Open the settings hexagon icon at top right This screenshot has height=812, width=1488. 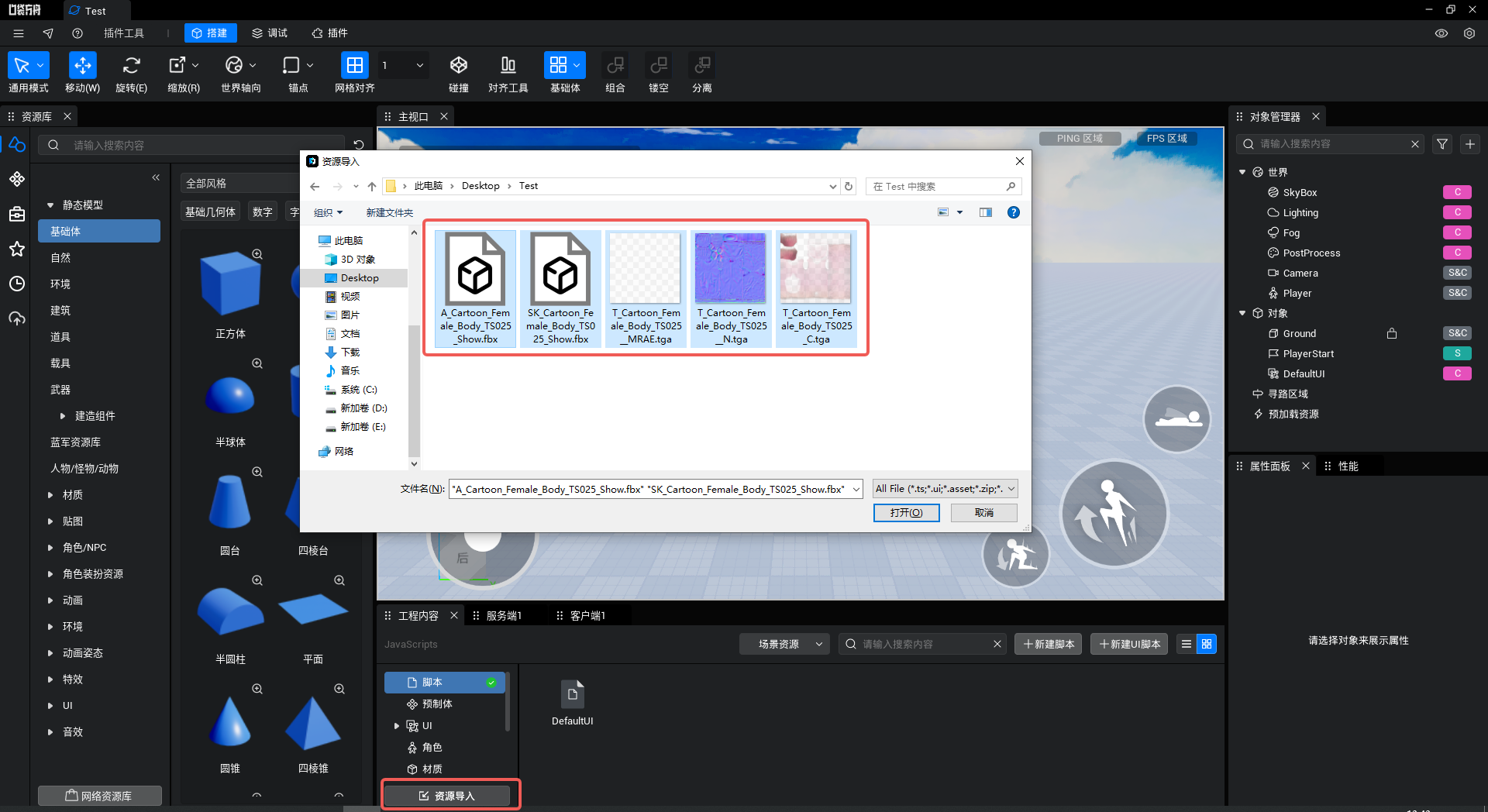click(x=1469, y=33)
